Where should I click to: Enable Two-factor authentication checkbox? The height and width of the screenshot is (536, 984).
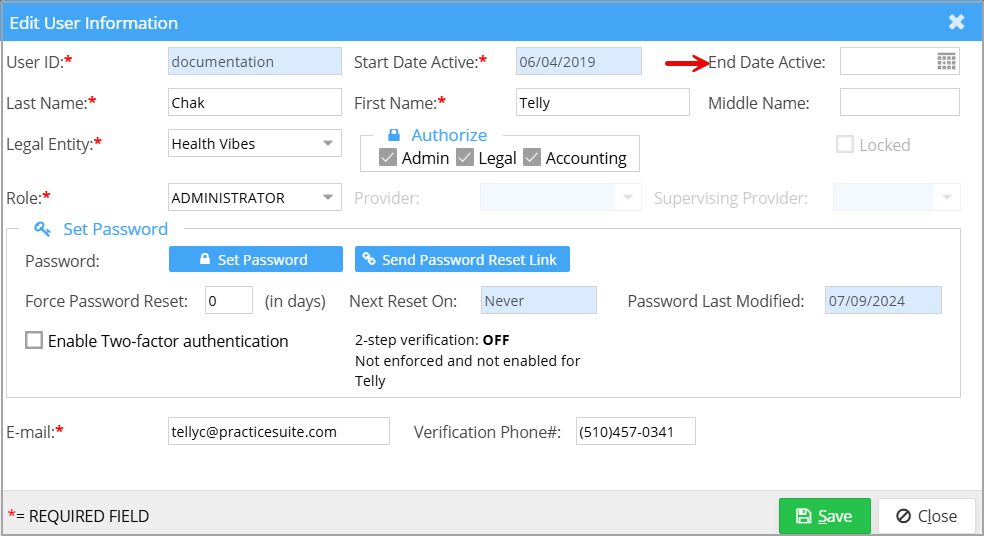click(x=34, y=341)
